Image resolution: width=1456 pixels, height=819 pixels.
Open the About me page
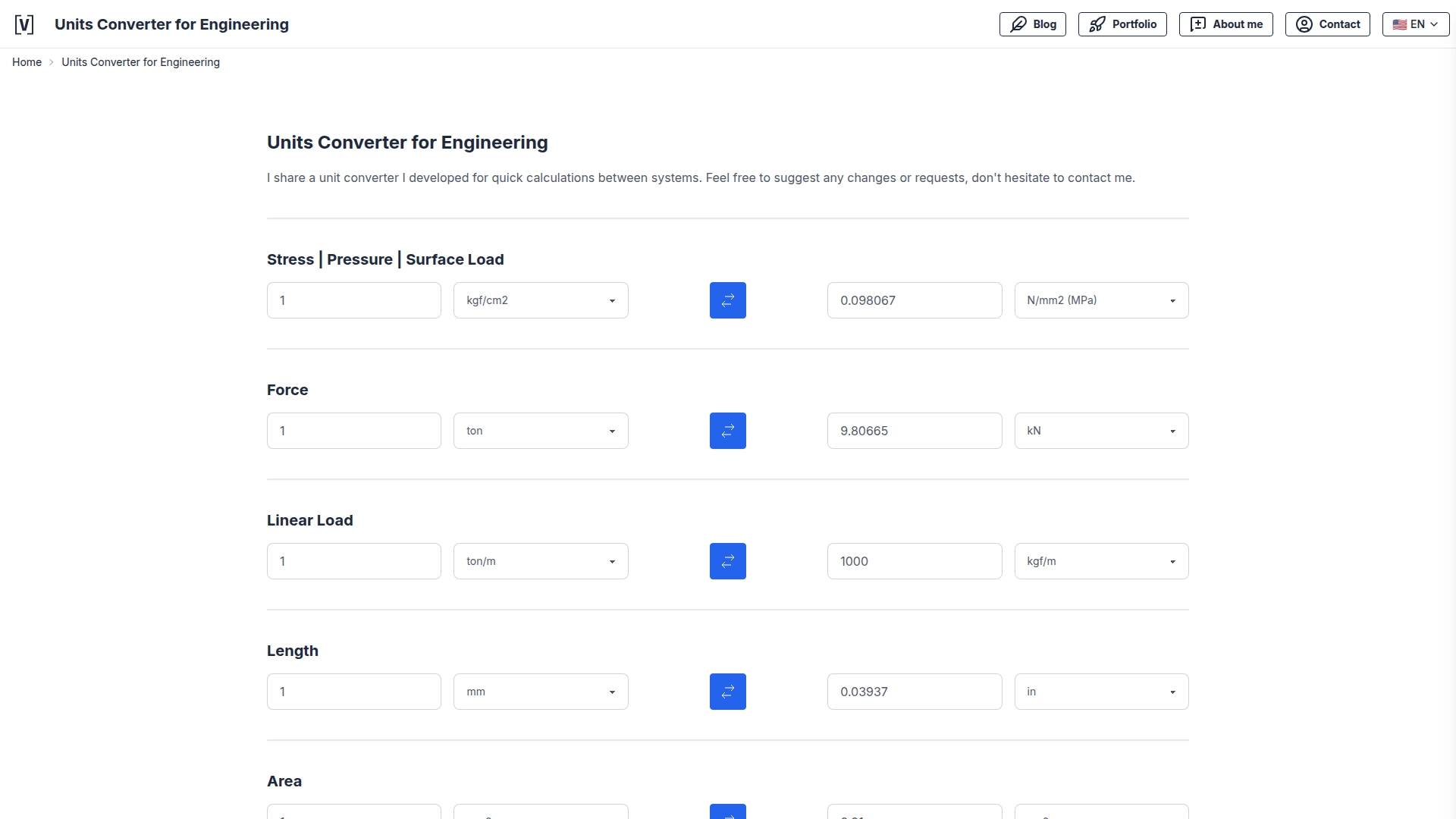(x=1225, y=24)
